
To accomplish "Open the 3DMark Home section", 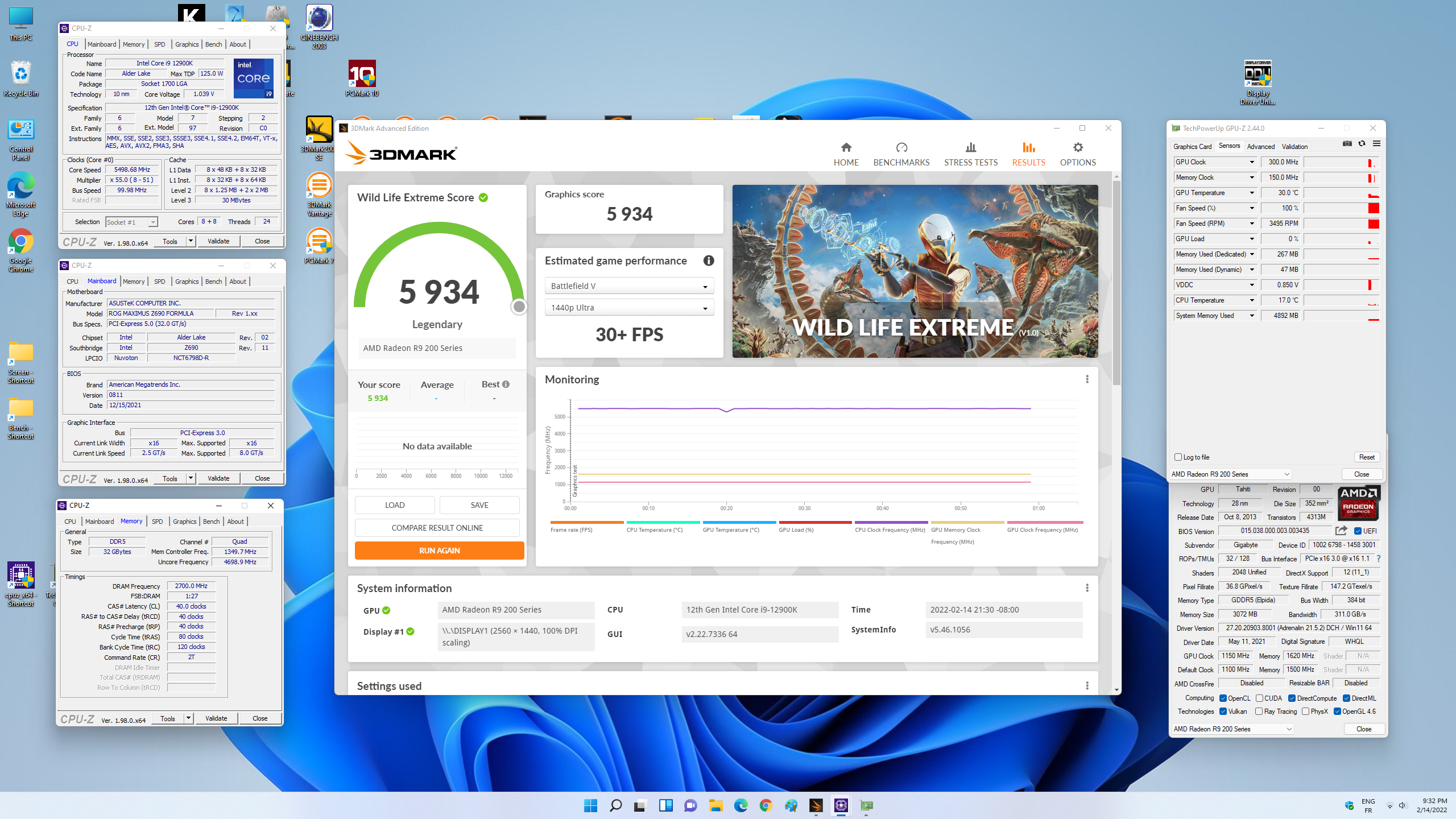I will (846, 154).
